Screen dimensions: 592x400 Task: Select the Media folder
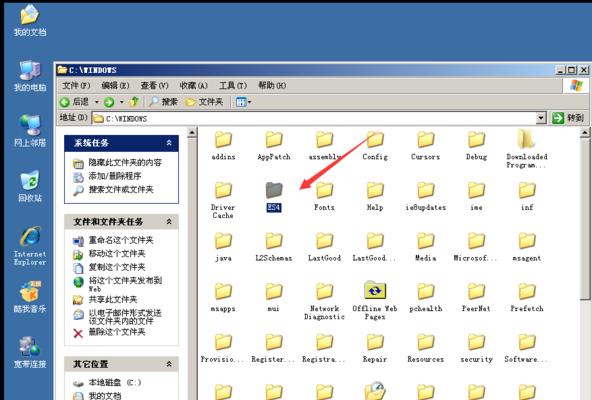click(x=426, y=247)
